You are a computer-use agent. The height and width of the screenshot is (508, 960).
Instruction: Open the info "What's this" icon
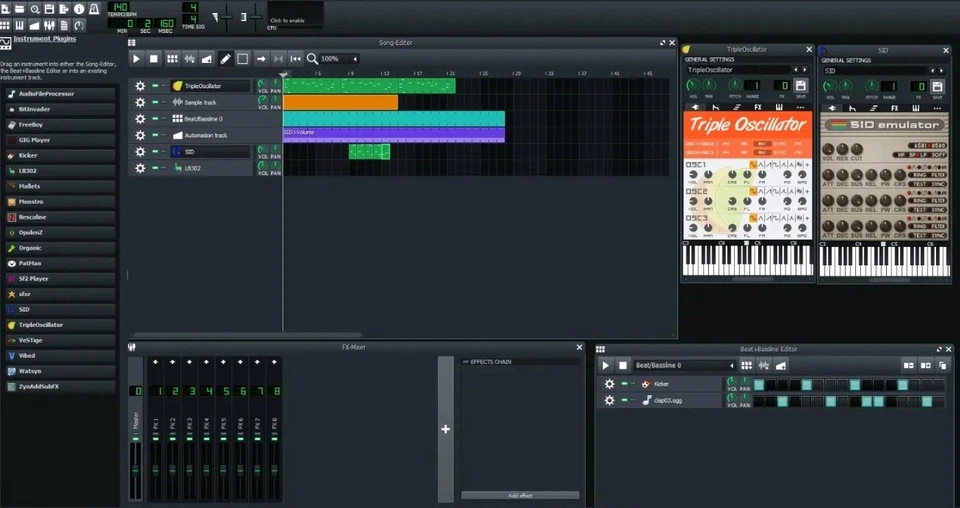click(x=78, y=9)
